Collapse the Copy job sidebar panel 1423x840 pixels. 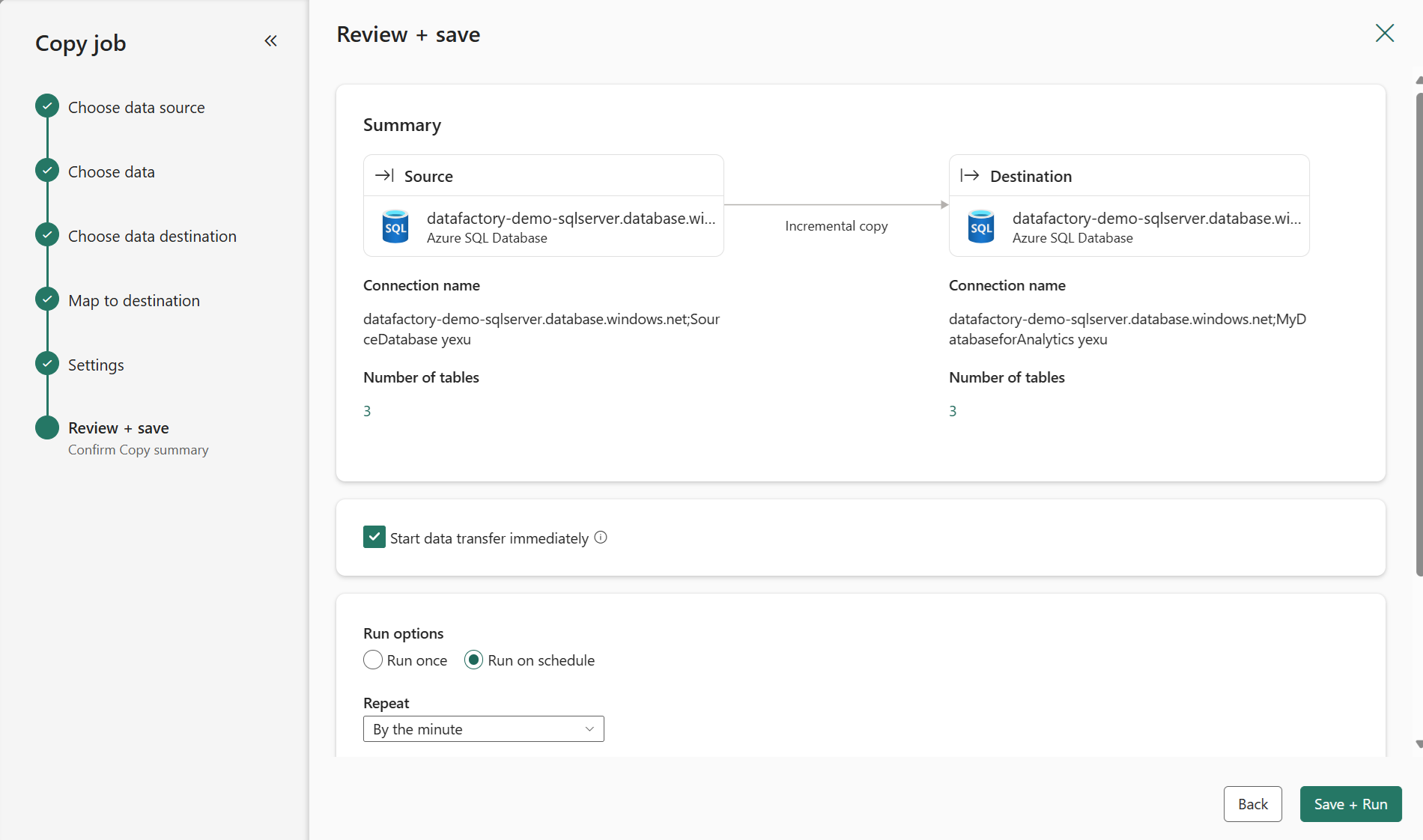pos(270,41)
